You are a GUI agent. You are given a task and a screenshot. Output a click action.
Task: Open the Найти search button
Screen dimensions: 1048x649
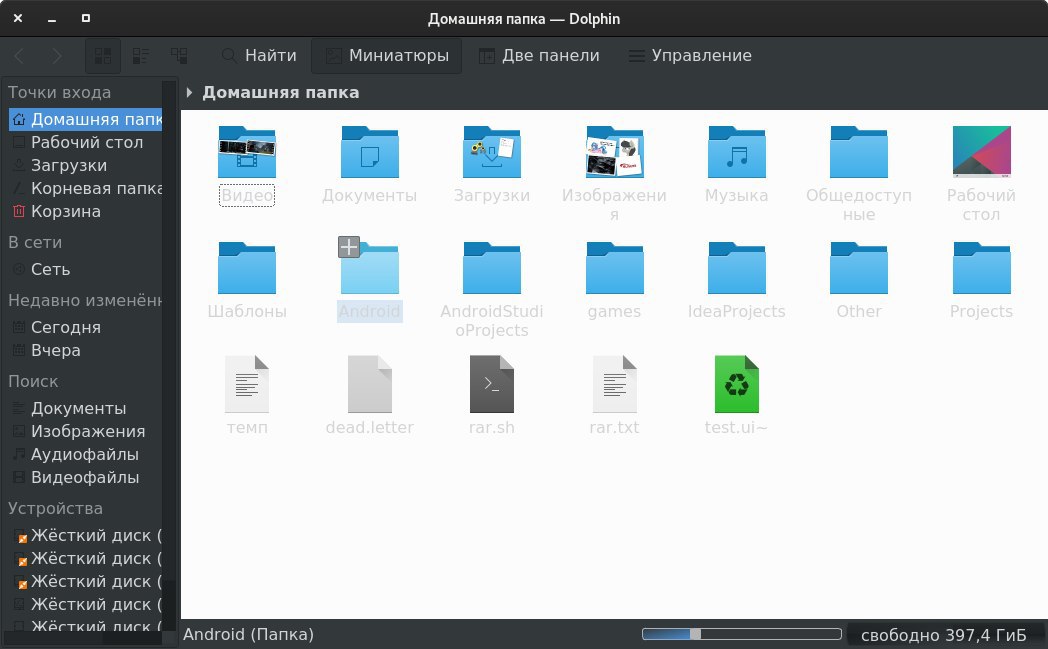coord(259,55)
